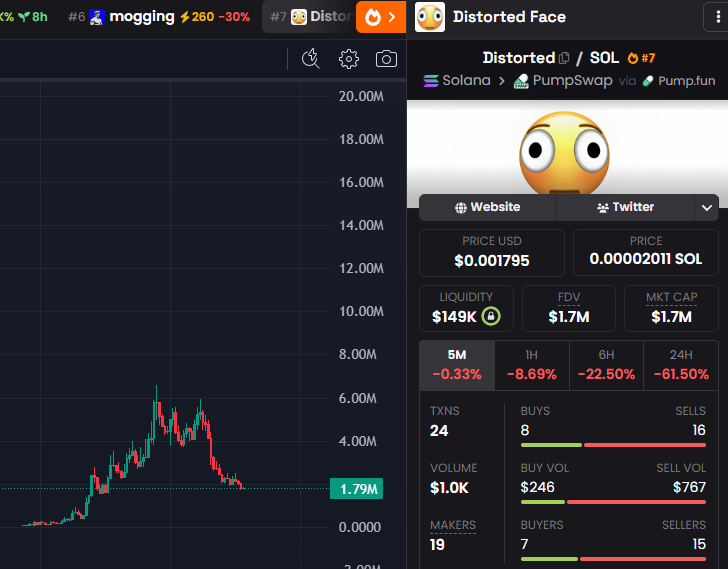This screenshot has width=728, height=569.
Task: Click the orange trending flame button
Action: [x=381, y=17]
